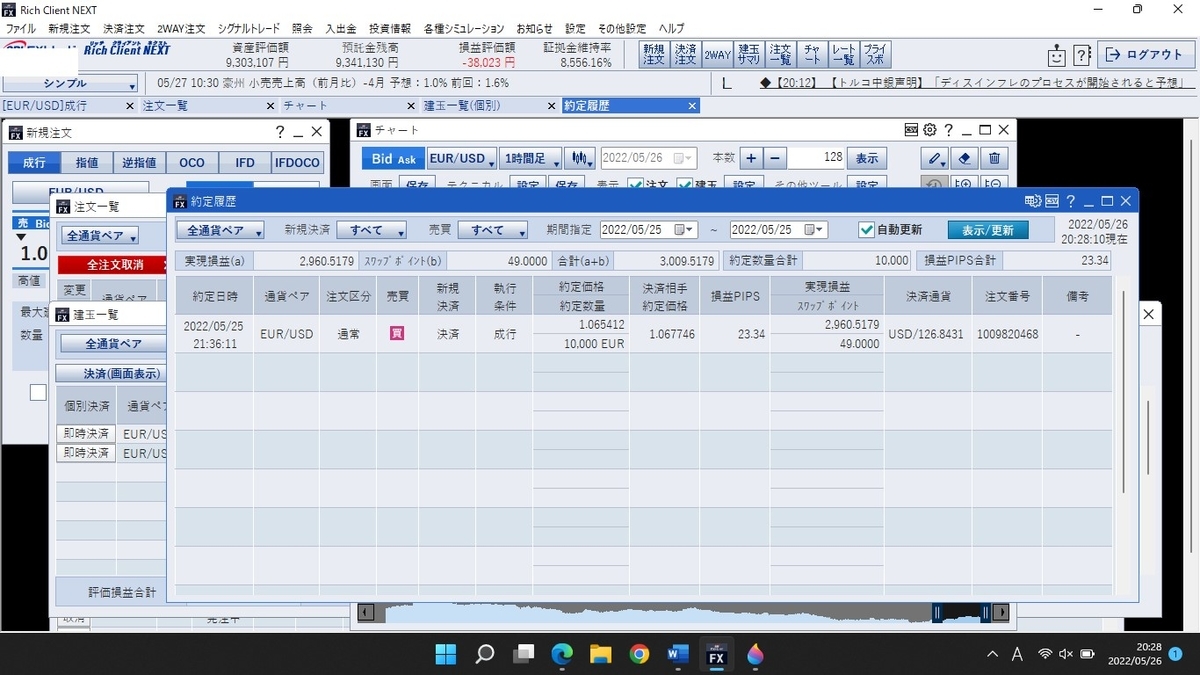Click chart bar count field 128

point(815,158)
